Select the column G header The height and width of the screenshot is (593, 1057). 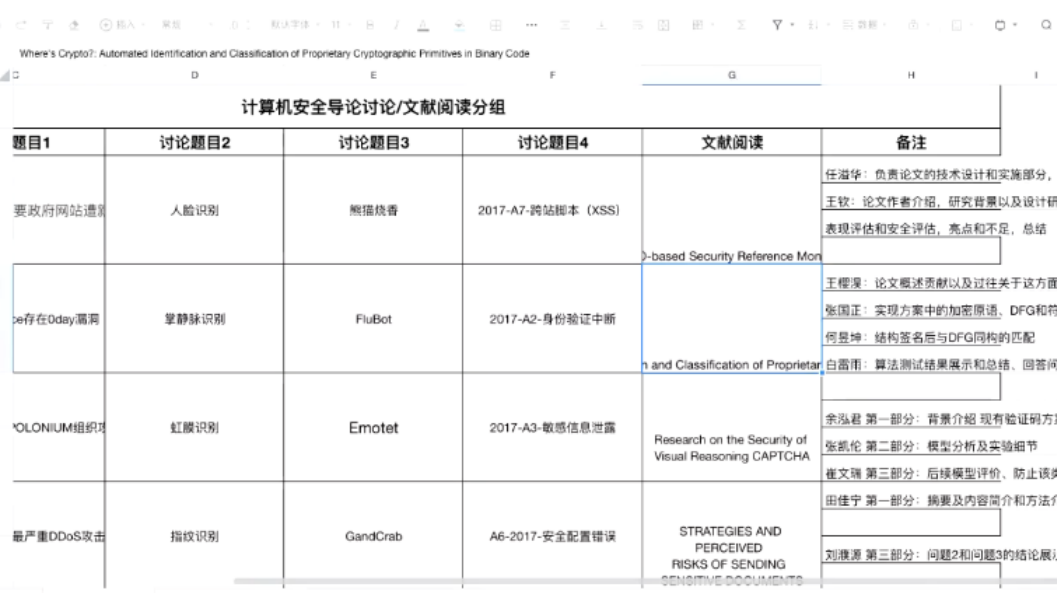coord(731,75)
